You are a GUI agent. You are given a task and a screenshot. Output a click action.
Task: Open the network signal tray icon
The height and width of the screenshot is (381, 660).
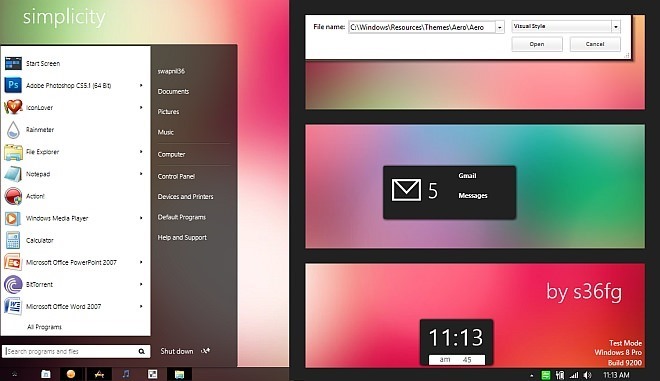point(574,375)
